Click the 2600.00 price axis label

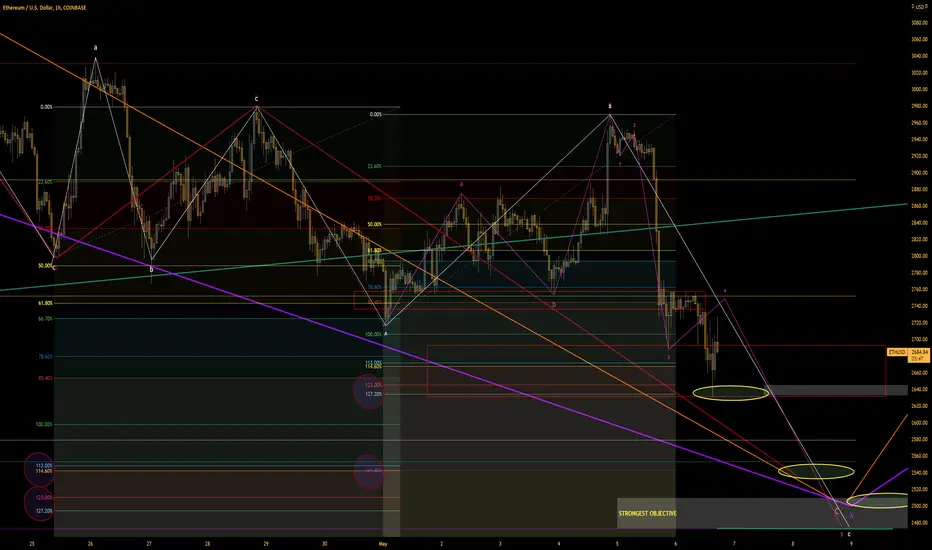(x=920, y=423)
